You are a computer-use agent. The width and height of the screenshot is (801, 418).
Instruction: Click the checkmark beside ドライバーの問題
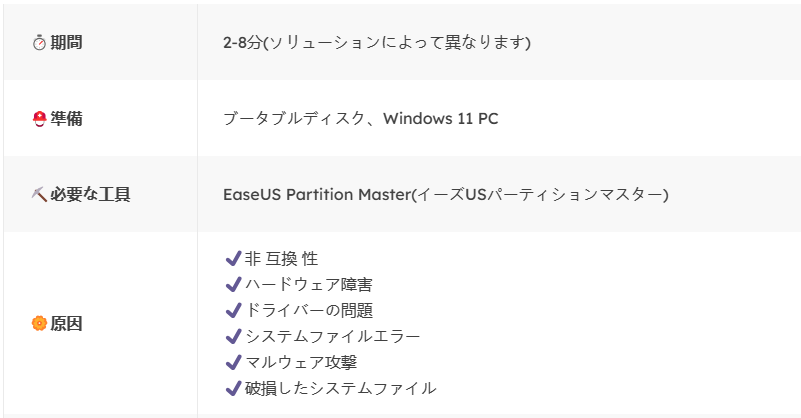[x=234, y=311]
